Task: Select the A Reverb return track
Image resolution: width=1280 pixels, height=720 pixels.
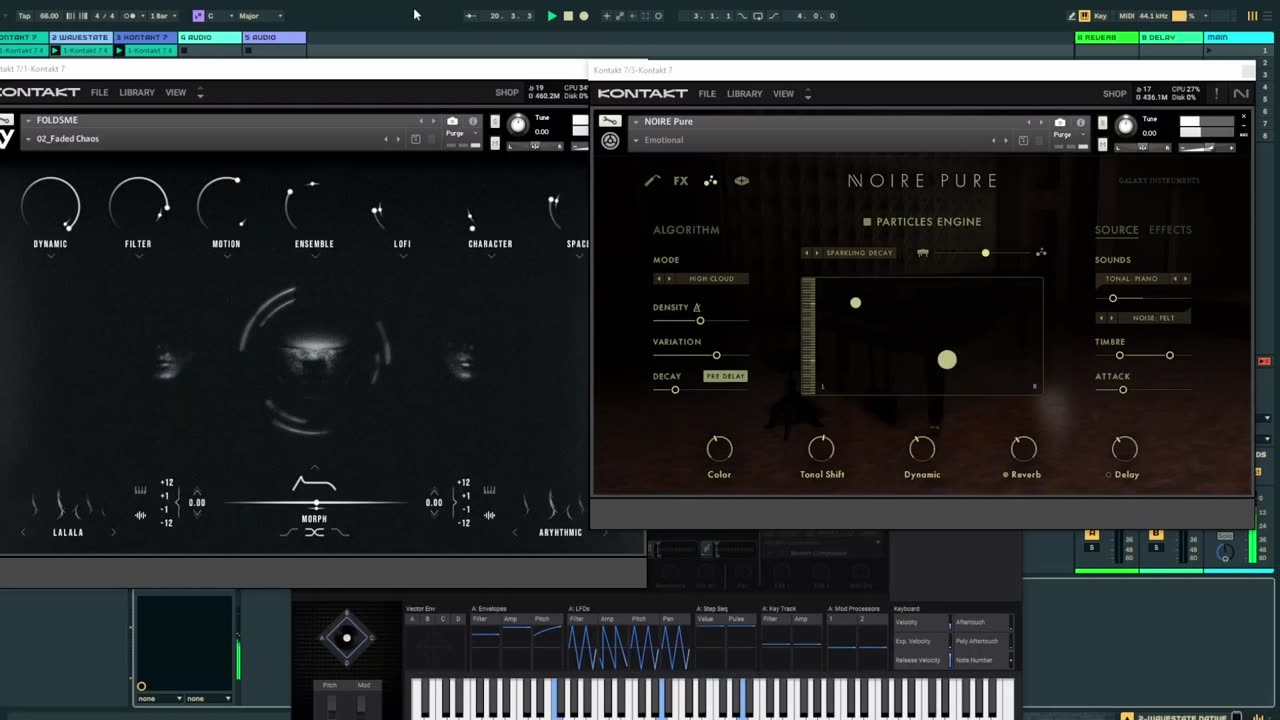Action: [1107, 37]
